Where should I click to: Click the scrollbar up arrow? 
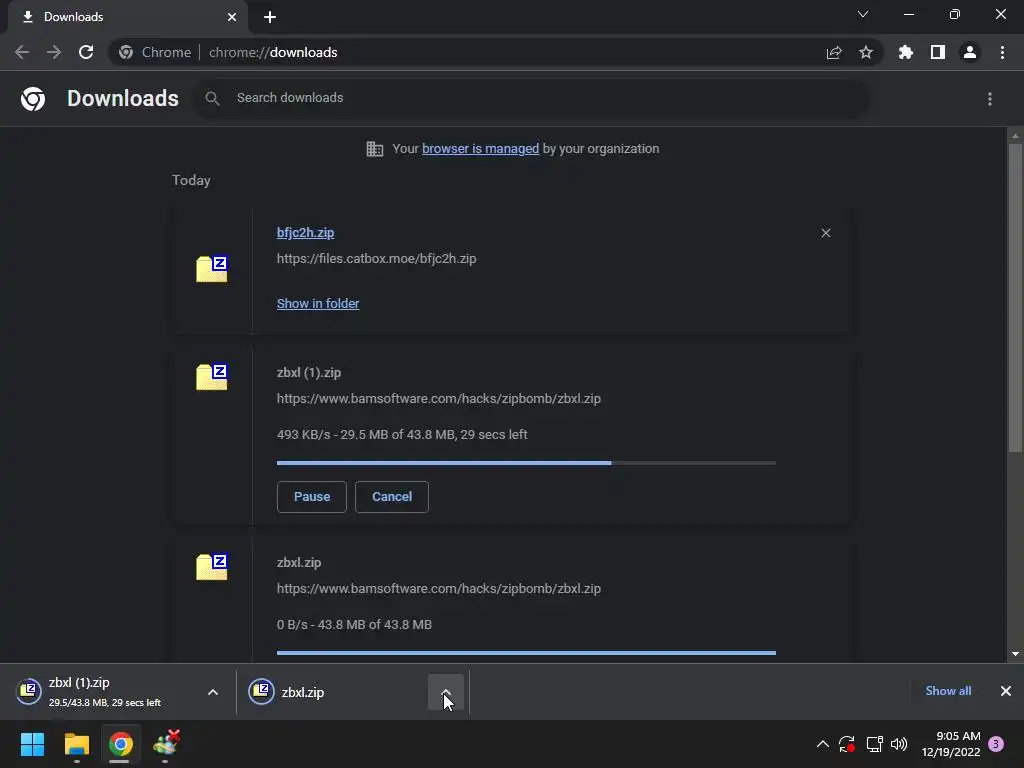[x=1015, y=136]
